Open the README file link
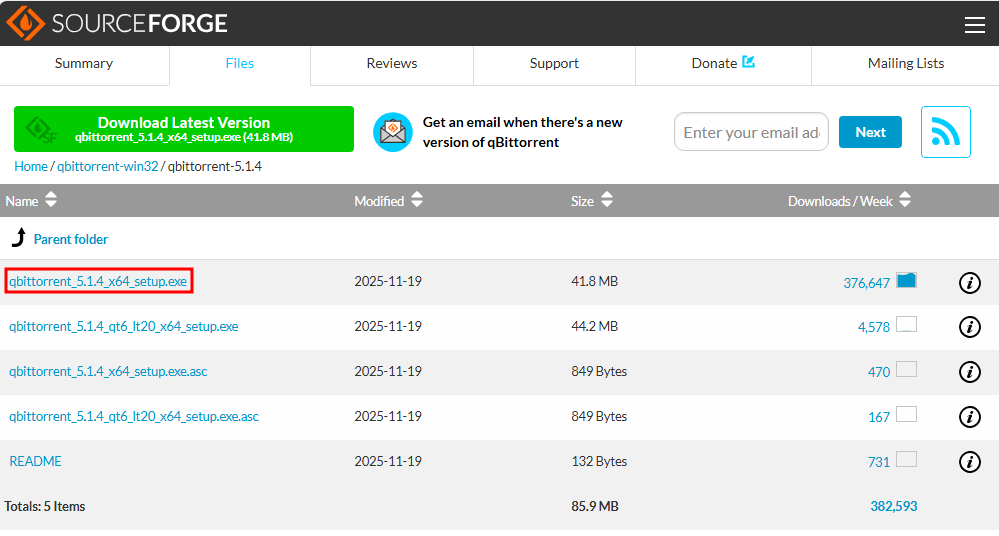999x536 pixels. point(35,461)
